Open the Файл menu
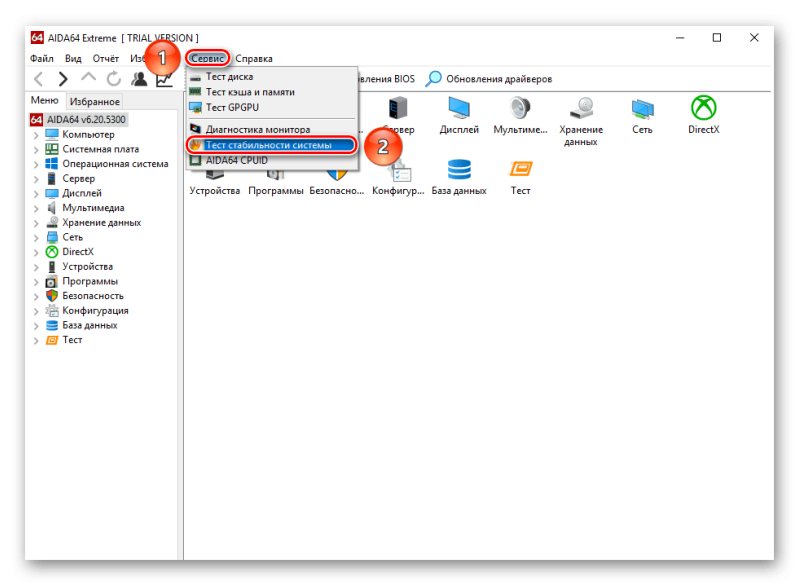 pyautogui.click(x=42, y=59)
